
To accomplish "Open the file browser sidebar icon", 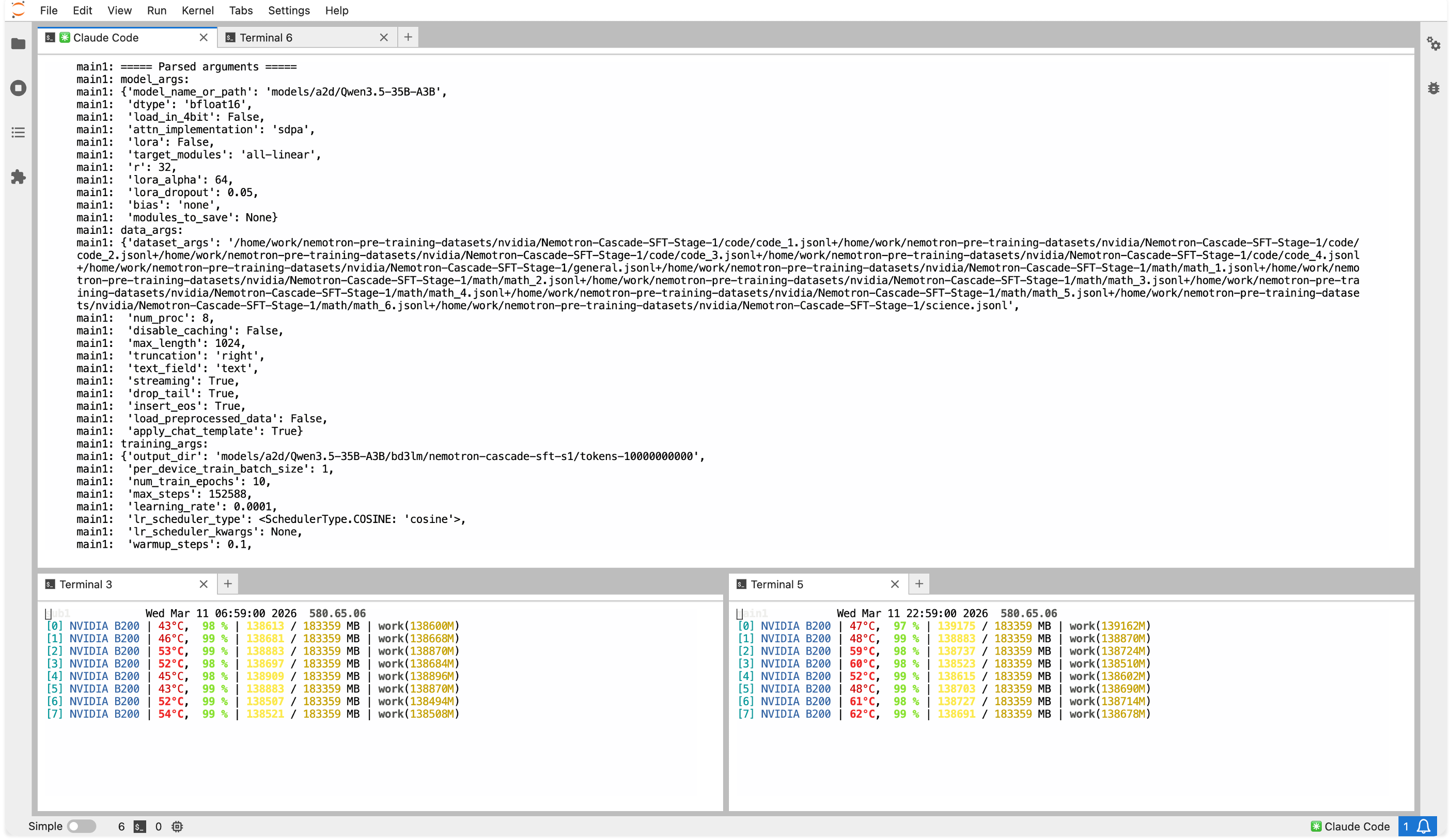I will [19, 44].
